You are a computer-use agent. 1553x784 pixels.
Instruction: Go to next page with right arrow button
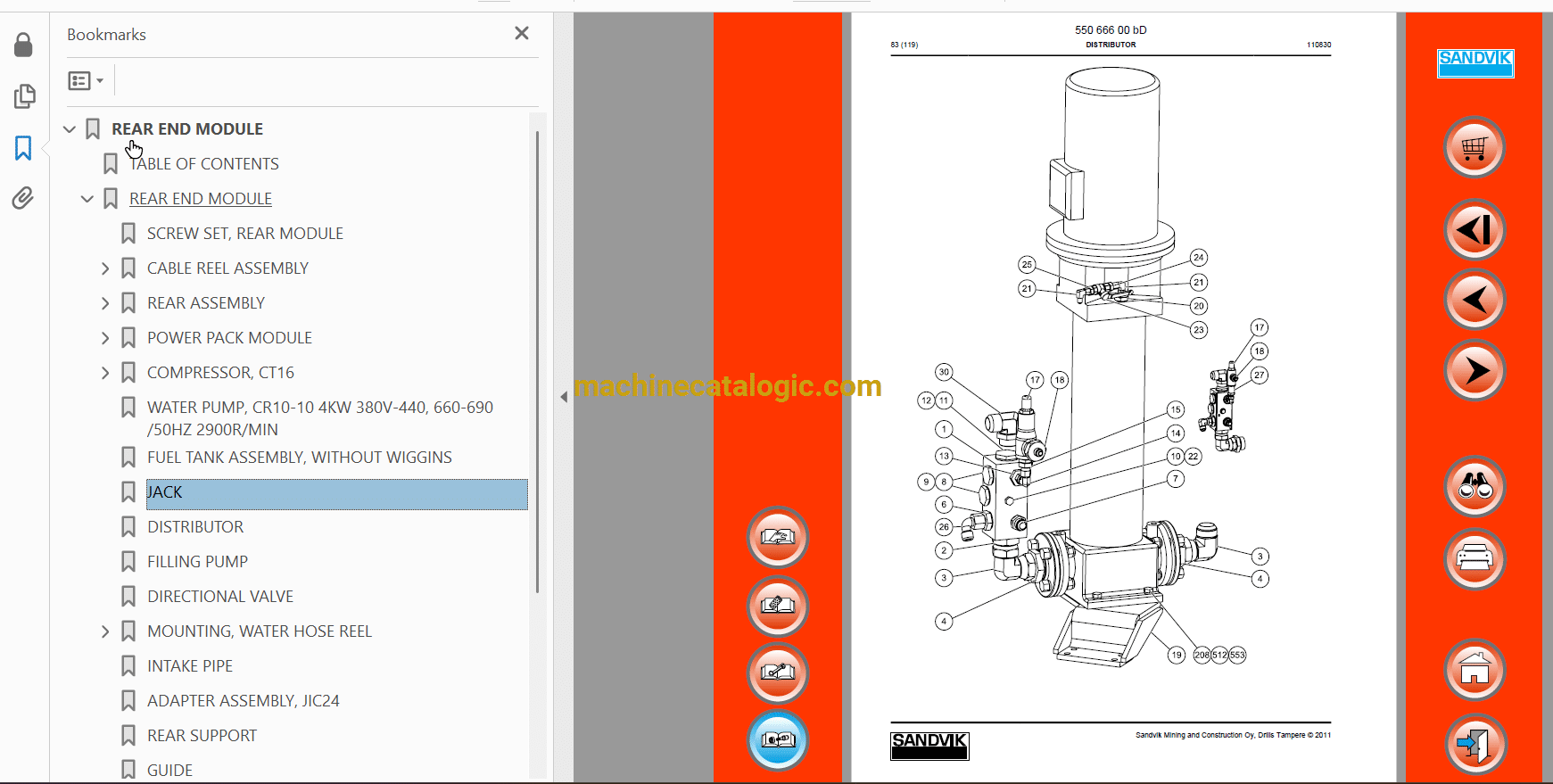point(1475,370)
